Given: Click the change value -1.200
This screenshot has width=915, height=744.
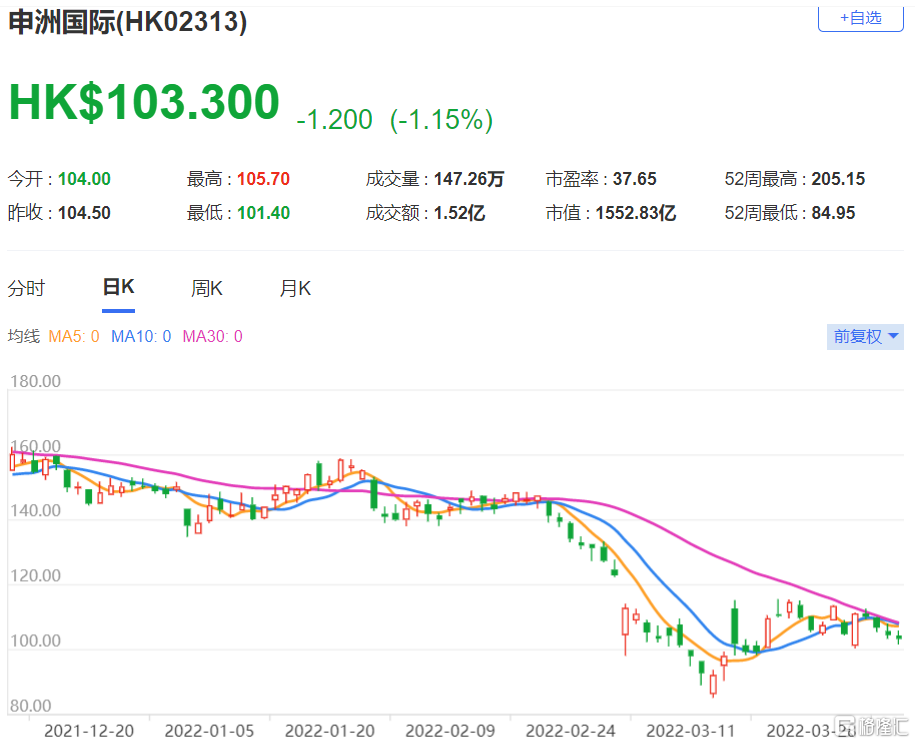Looking at the screenshot, I should tap(334, 120).
